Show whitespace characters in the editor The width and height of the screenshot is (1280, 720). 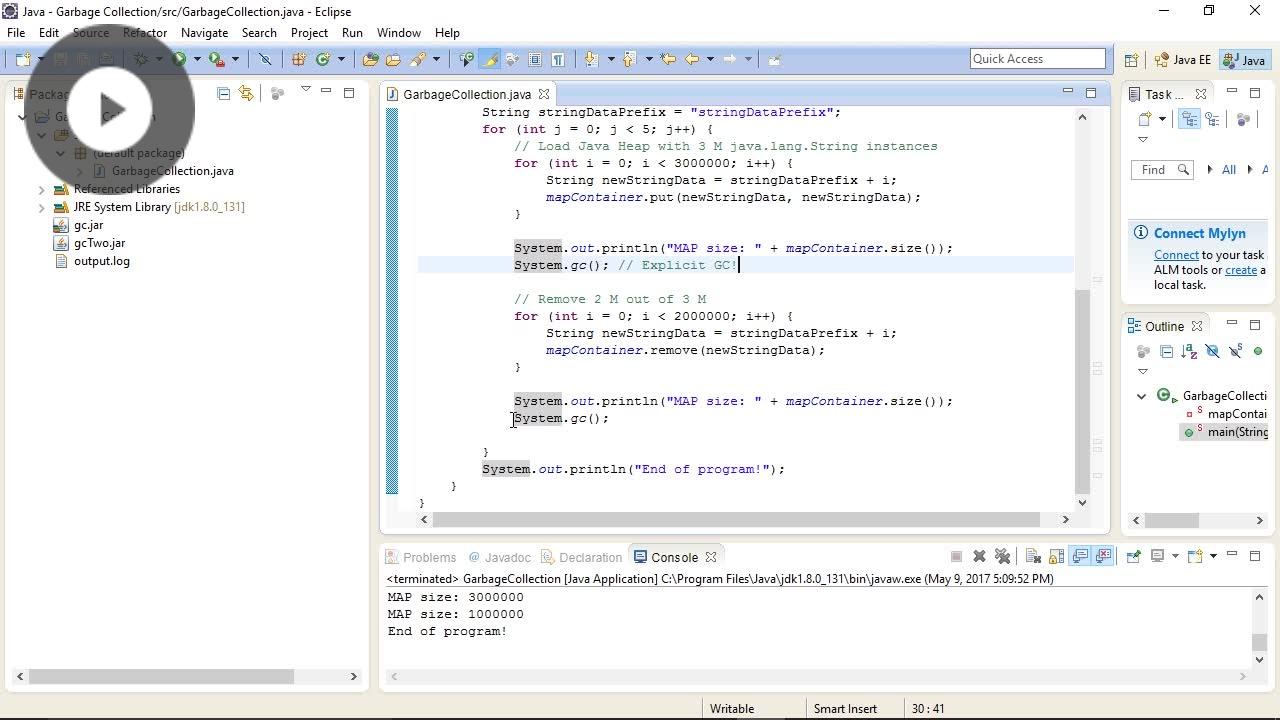tap(559, 58)
